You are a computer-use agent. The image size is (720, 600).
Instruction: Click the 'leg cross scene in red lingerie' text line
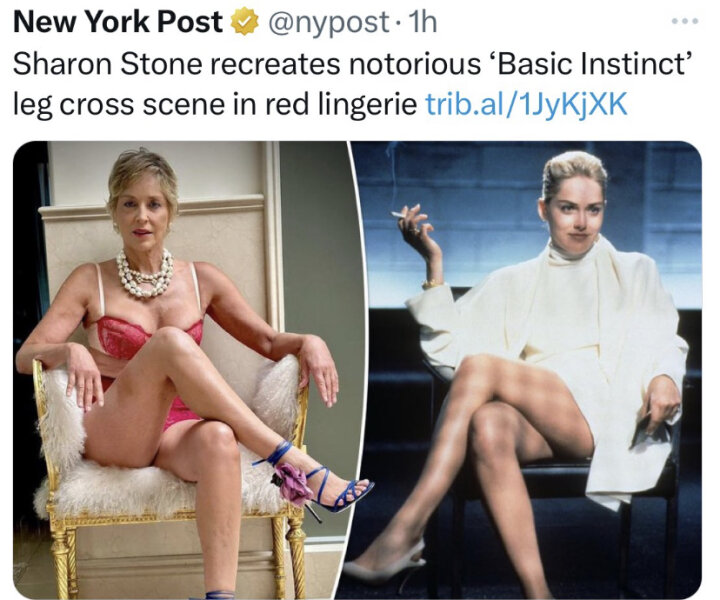pyautogui.click(x=215, y=104)
